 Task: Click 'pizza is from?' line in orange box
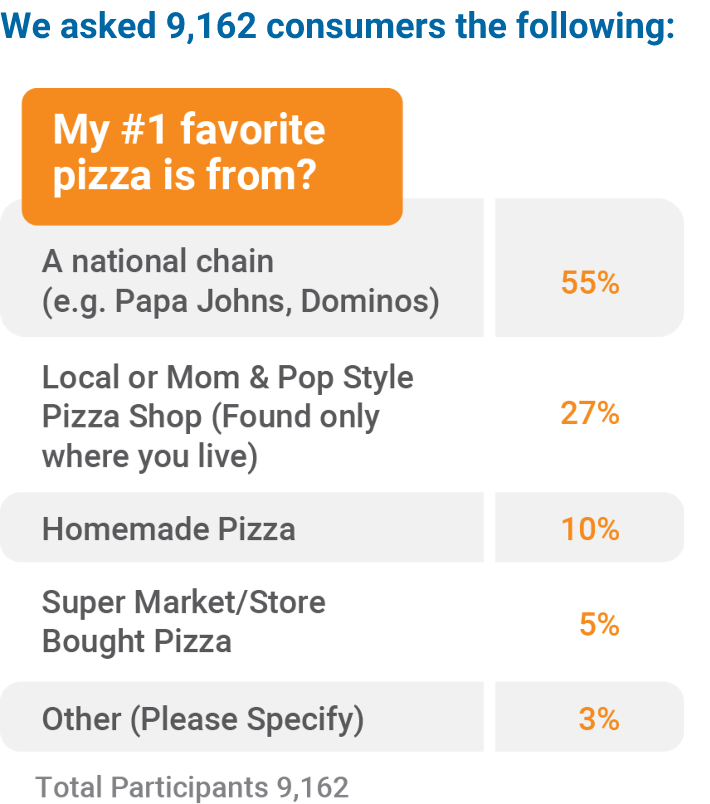coord(185,175)
